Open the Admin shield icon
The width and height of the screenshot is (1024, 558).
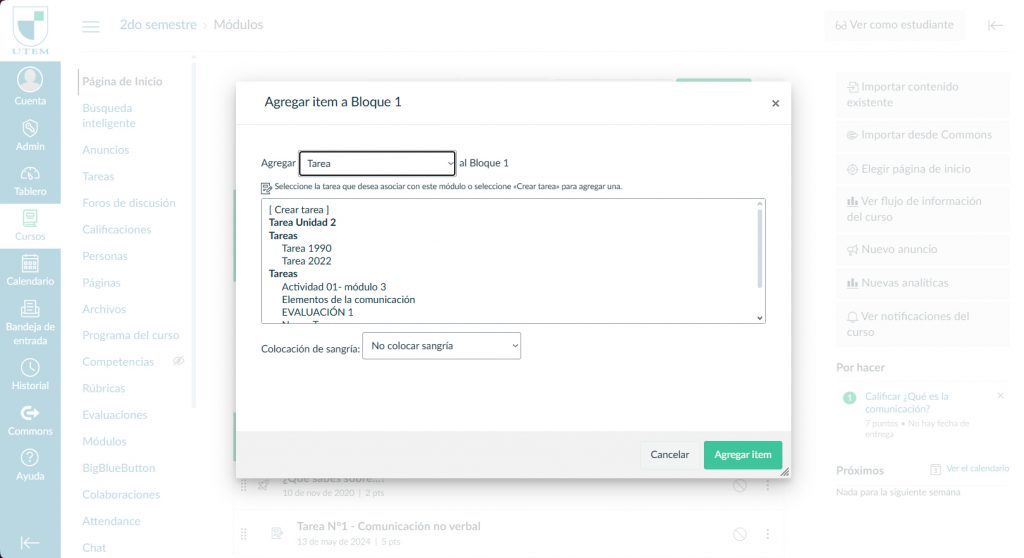(x=30, y=128)
